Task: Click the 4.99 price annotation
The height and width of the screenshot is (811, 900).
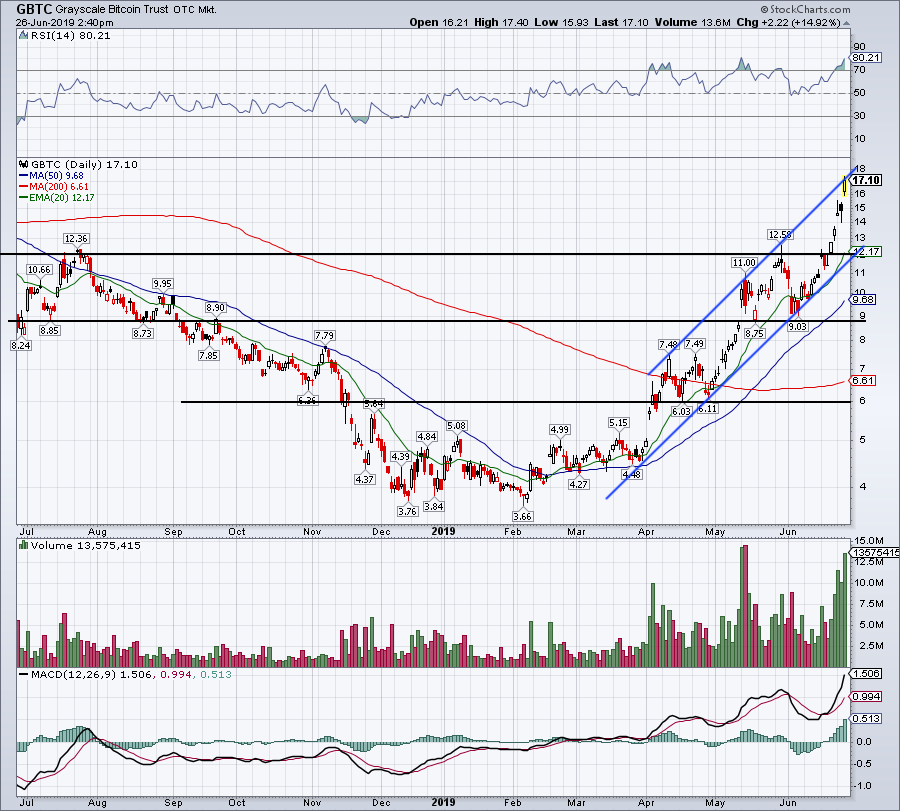Action: point(560,429)
